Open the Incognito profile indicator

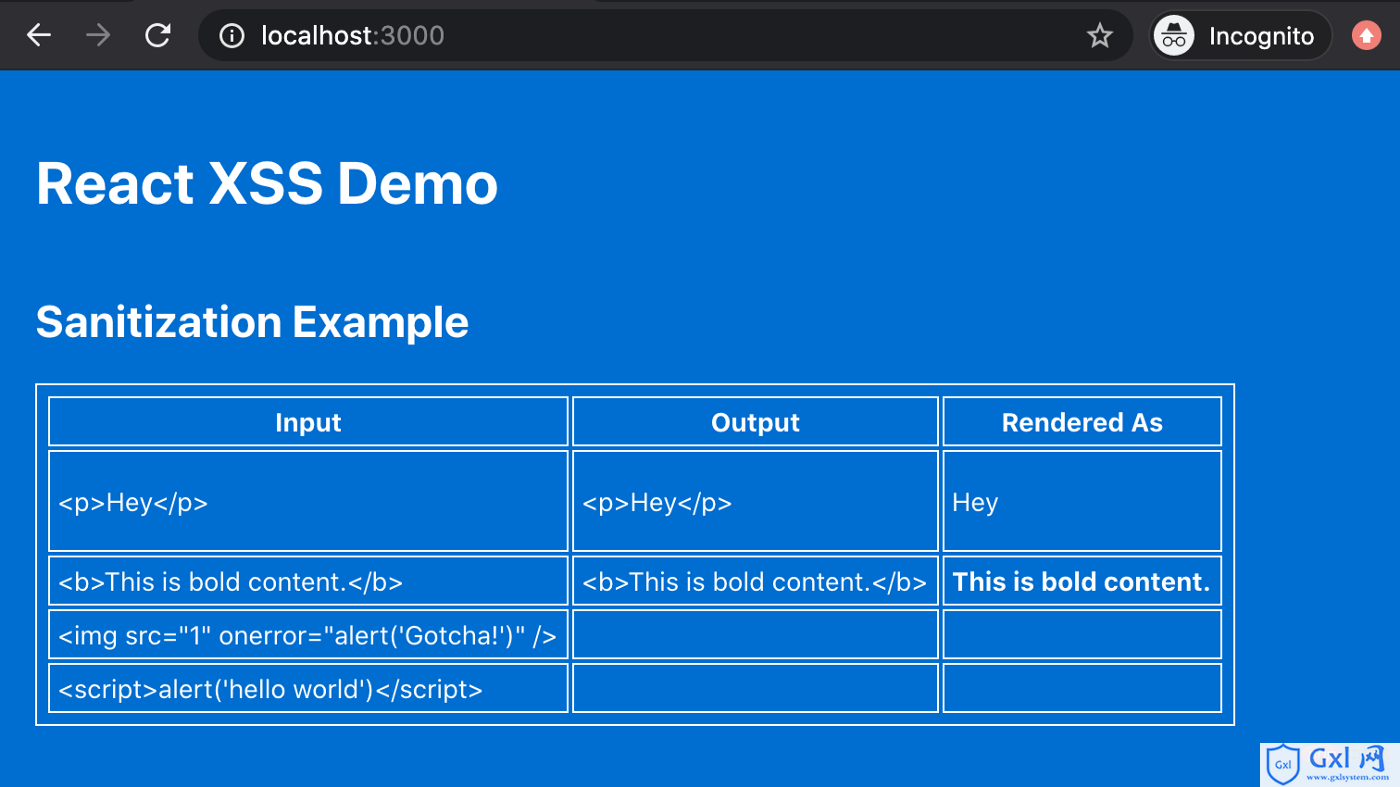click(1240, 36)
